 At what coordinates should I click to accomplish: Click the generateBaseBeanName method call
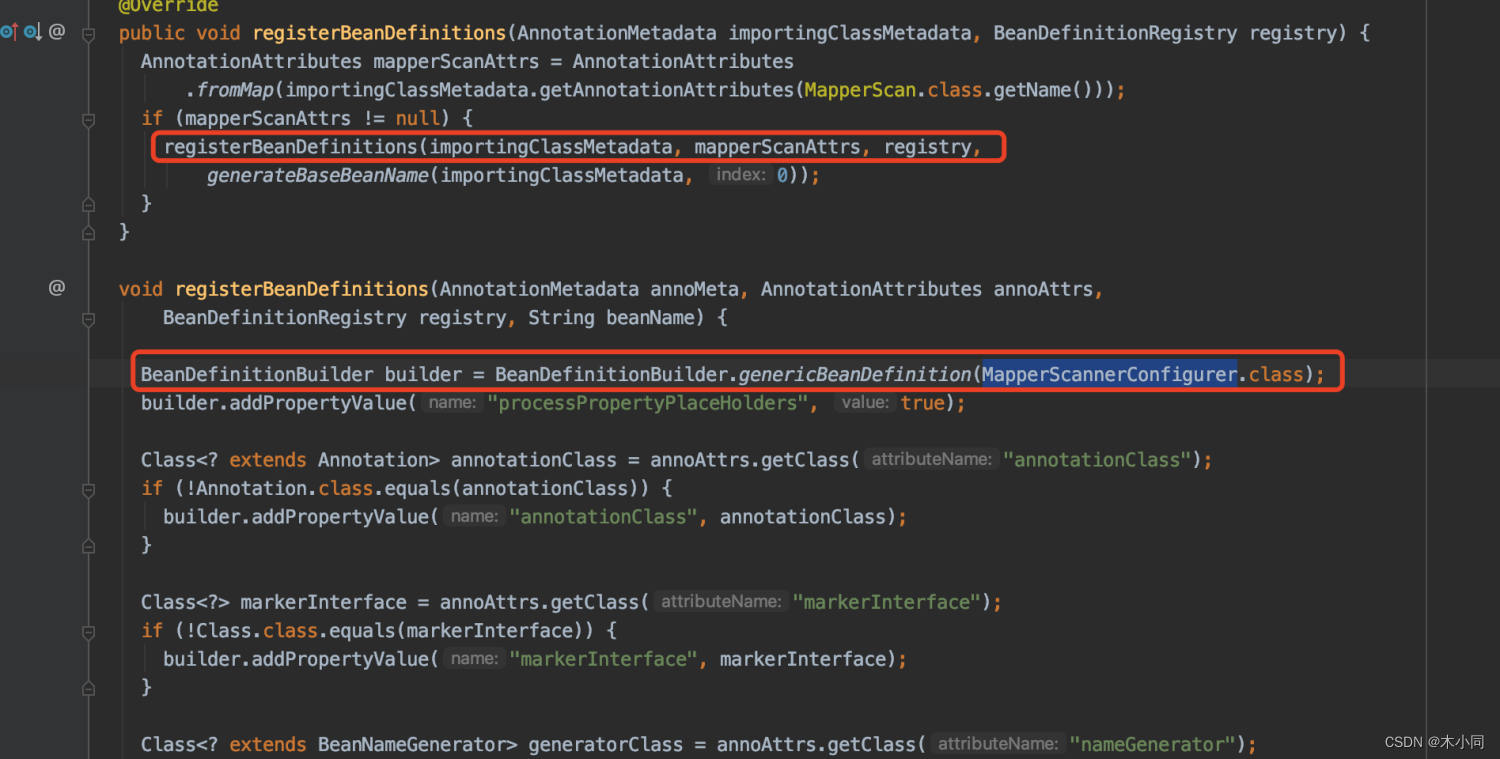(x=318, y=175)
